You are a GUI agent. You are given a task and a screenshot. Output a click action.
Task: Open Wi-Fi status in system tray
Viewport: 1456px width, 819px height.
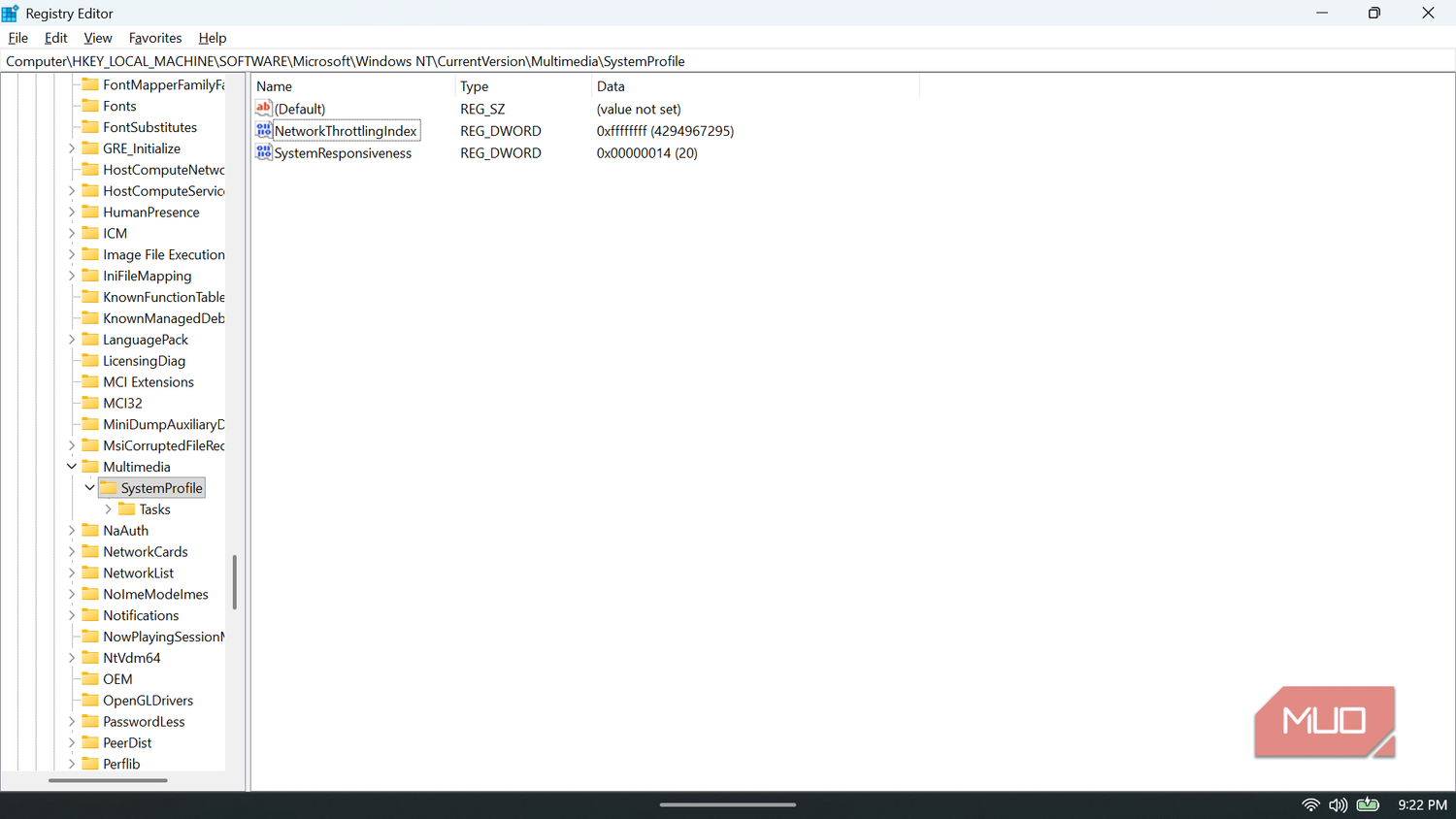(1310, 804)
